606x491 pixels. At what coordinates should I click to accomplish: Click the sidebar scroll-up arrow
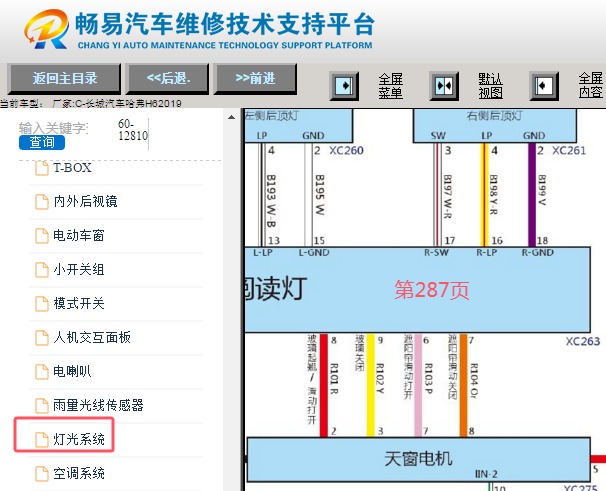[x=231, y=117]
